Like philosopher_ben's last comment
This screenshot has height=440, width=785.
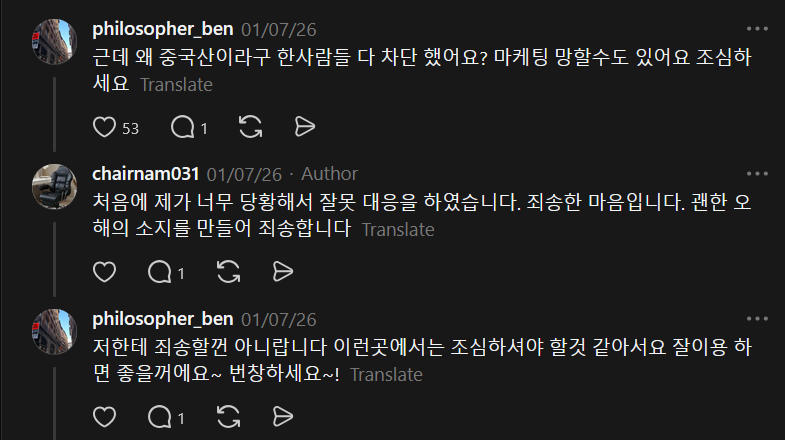(104, 417)
